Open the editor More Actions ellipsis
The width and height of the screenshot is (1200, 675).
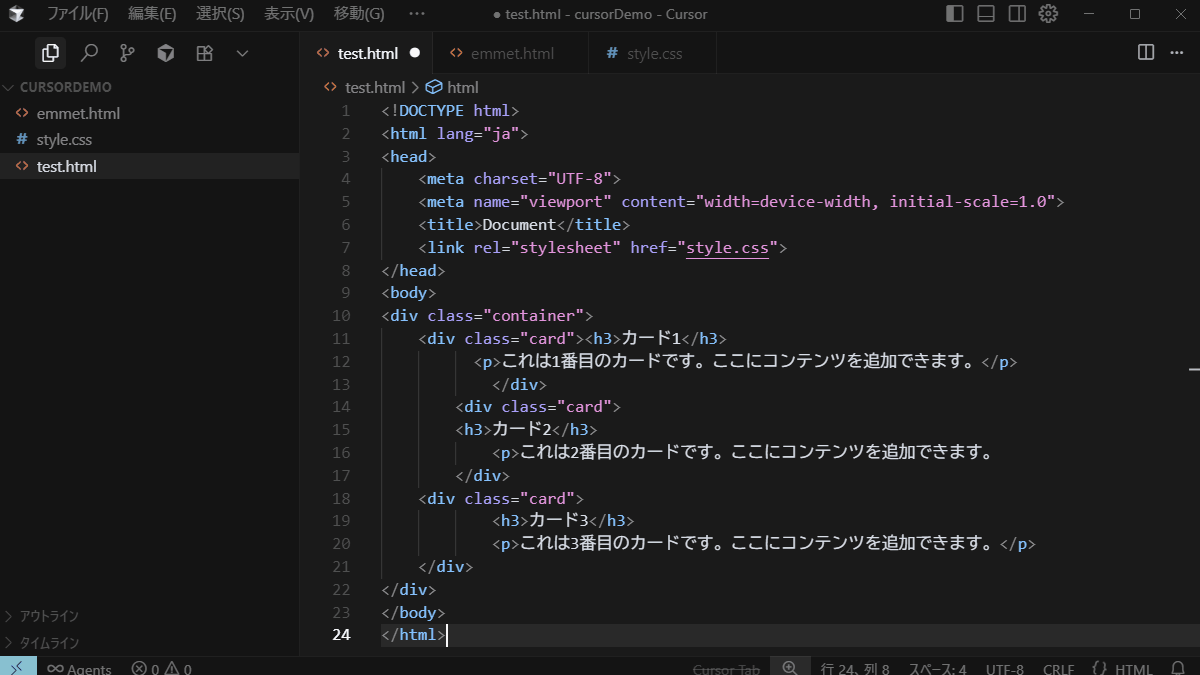(1176, 53)
